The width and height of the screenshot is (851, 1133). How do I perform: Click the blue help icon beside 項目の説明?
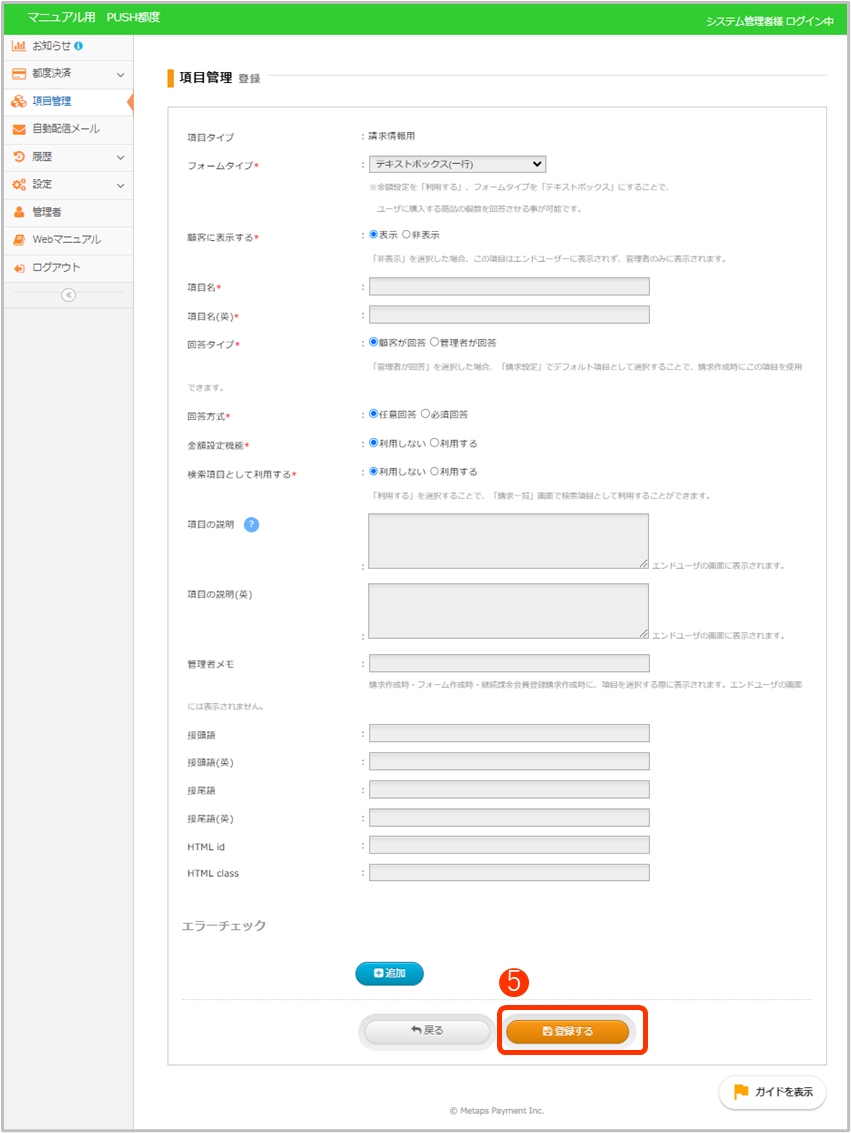pos(251,525)
